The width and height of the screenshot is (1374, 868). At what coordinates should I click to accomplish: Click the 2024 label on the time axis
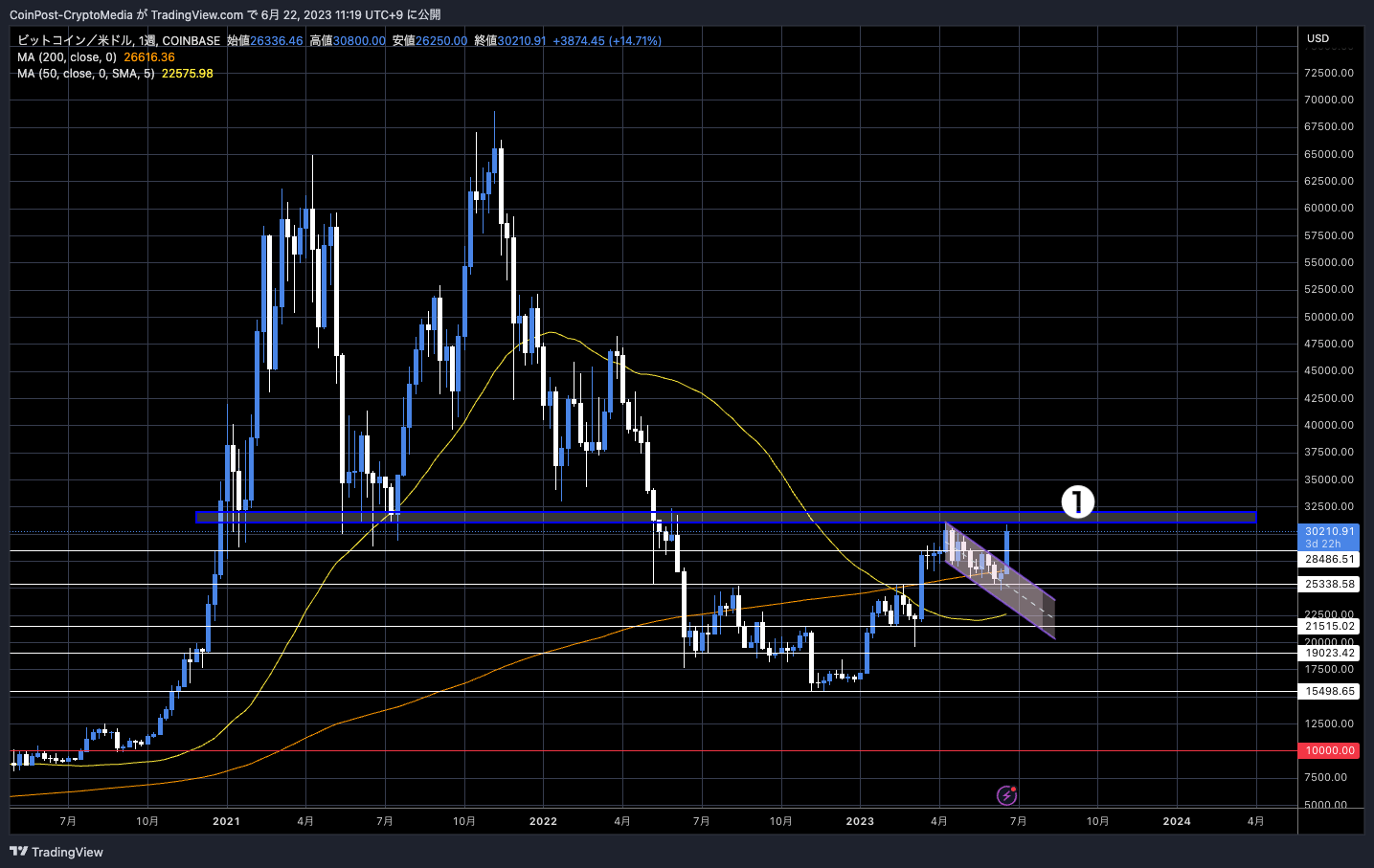(1177, 821)
